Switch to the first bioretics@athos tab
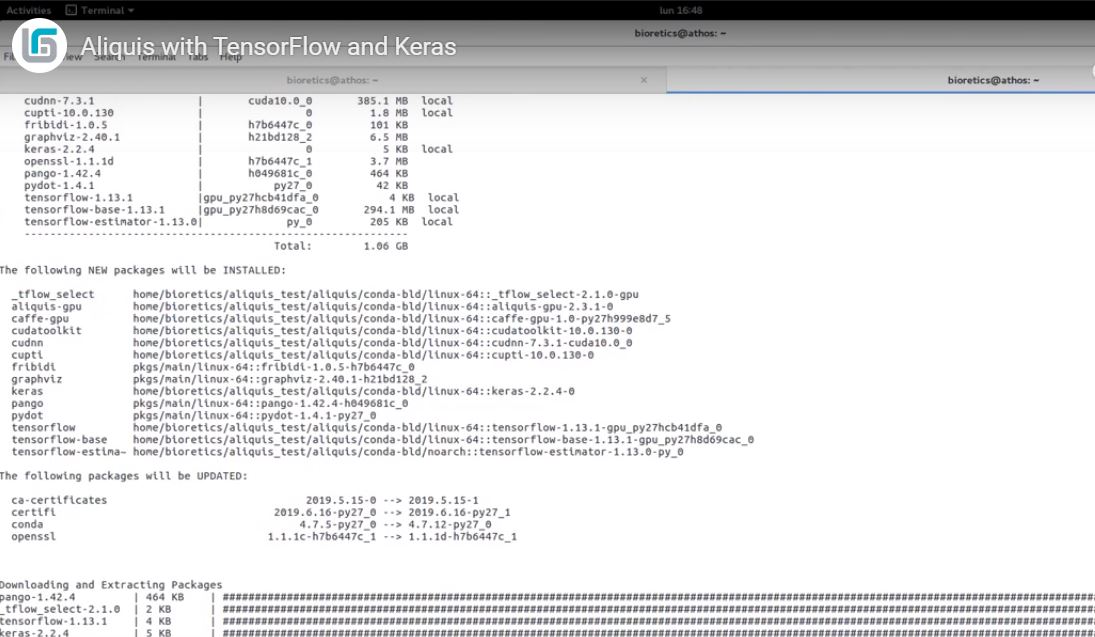Viewport: 1095px width, 637px height. pos(333,80)
